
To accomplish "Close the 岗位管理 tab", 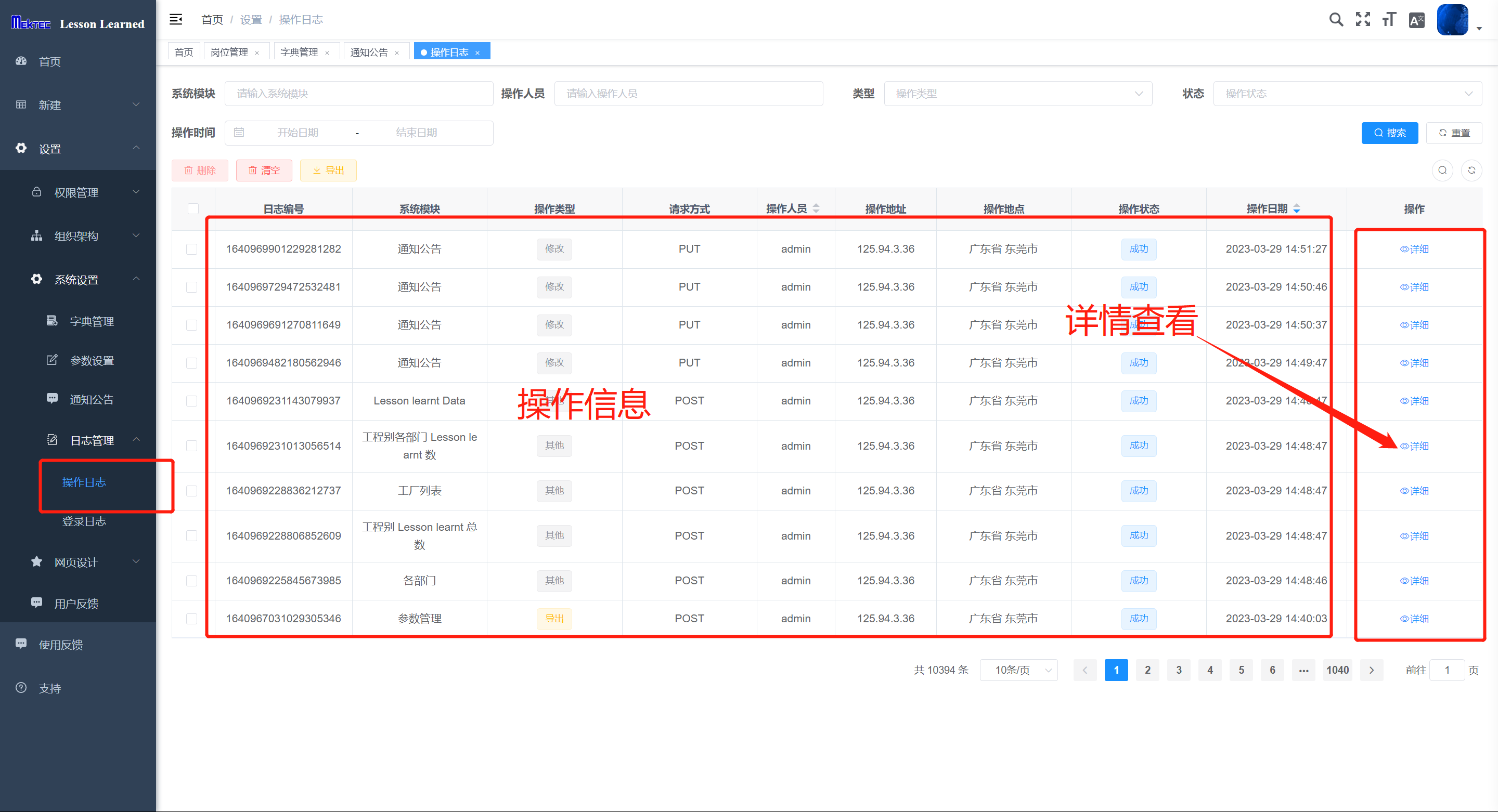I will [257, 53].
